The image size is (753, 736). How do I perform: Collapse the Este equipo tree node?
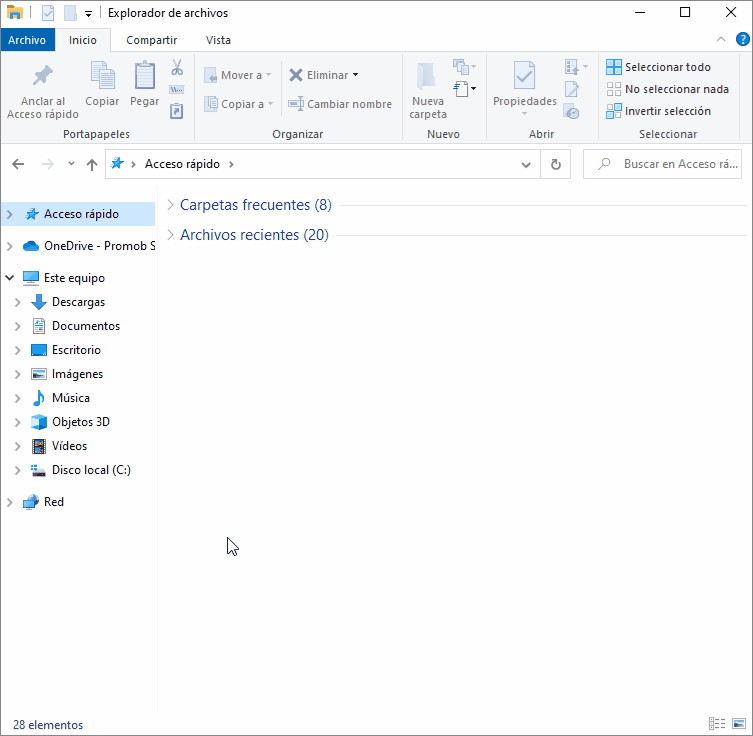click(x=10, y=278)
